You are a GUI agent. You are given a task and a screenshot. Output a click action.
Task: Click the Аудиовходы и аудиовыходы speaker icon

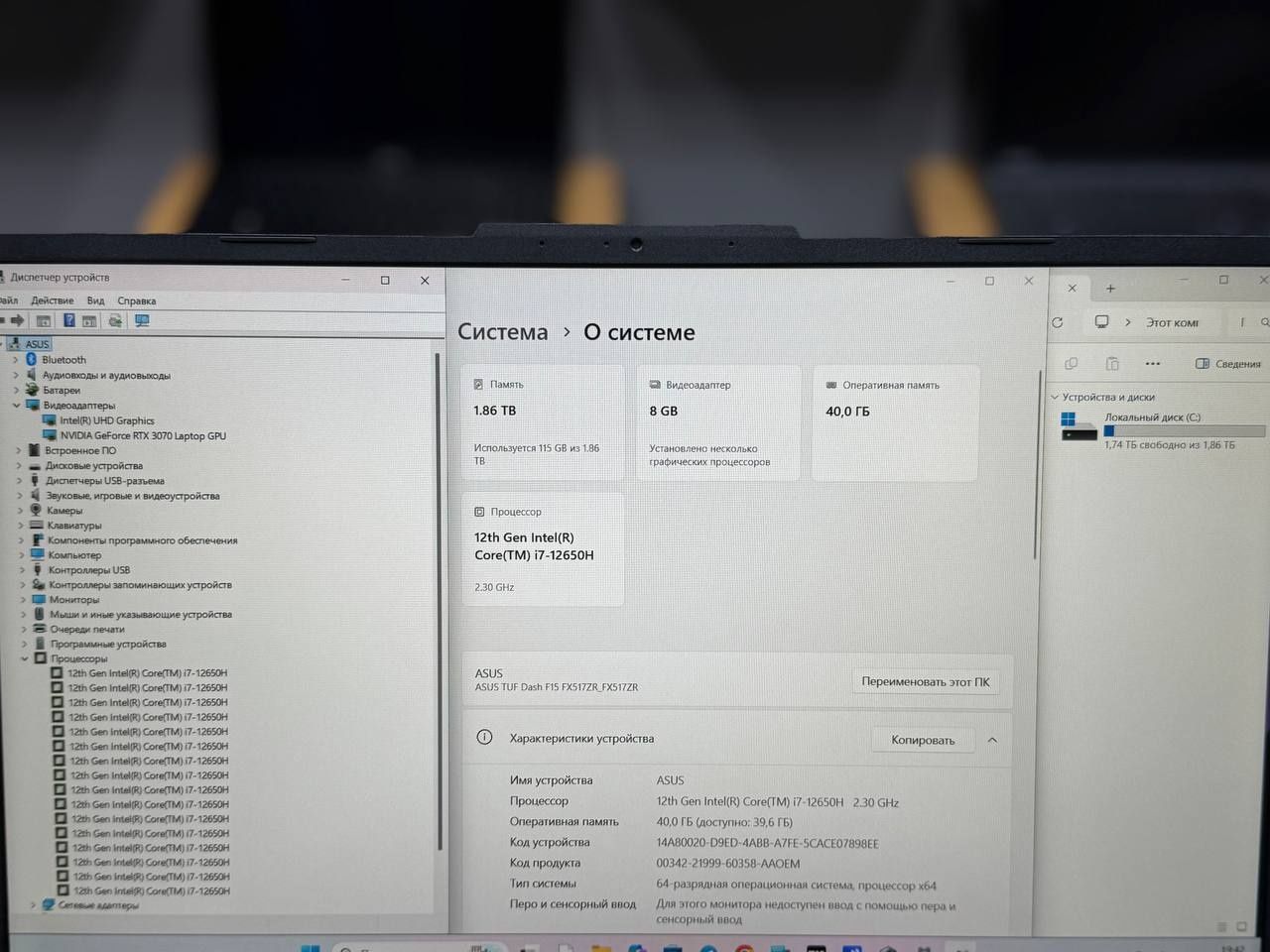click(32, 375)
